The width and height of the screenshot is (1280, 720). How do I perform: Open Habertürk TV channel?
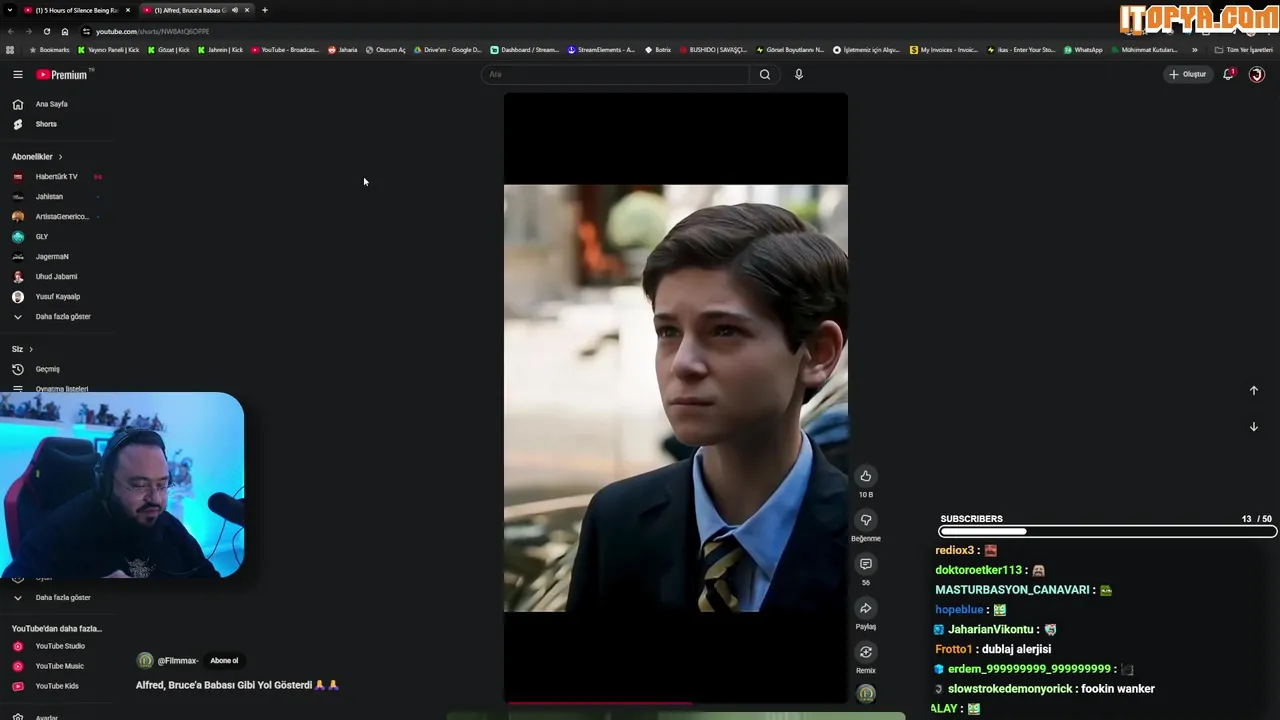pyautogui.click(x=56, y=177)
